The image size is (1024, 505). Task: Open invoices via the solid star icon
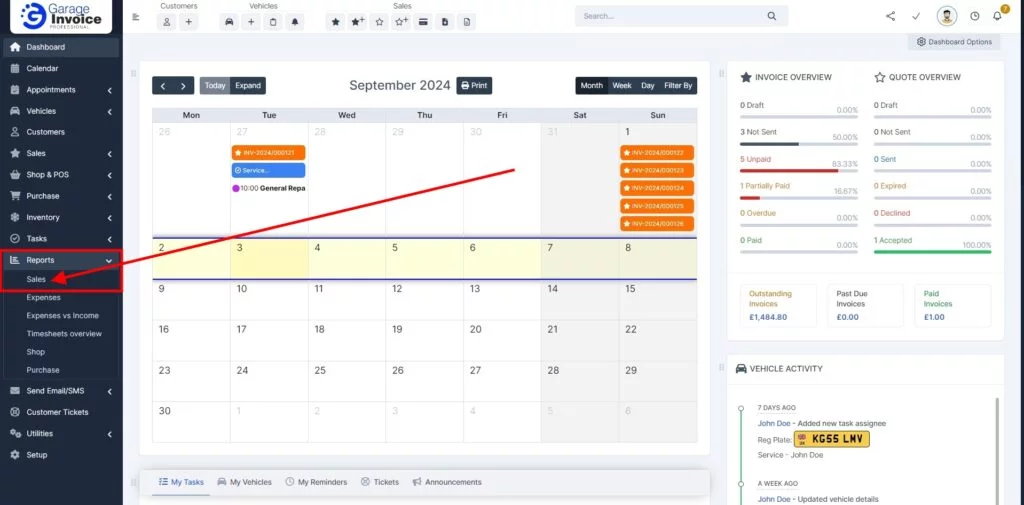pyautogui.click(x=336, y=22)
